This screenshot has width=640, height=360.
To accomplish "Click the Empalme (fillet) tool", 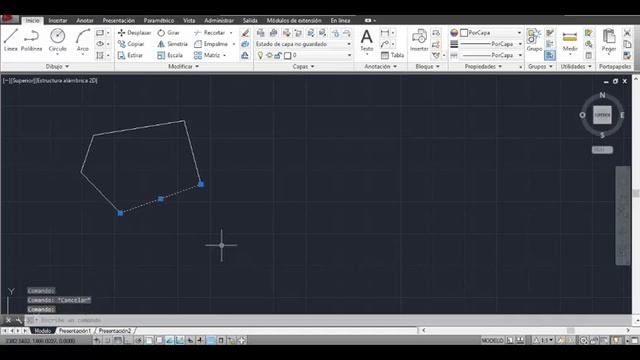I will (211, 44).
